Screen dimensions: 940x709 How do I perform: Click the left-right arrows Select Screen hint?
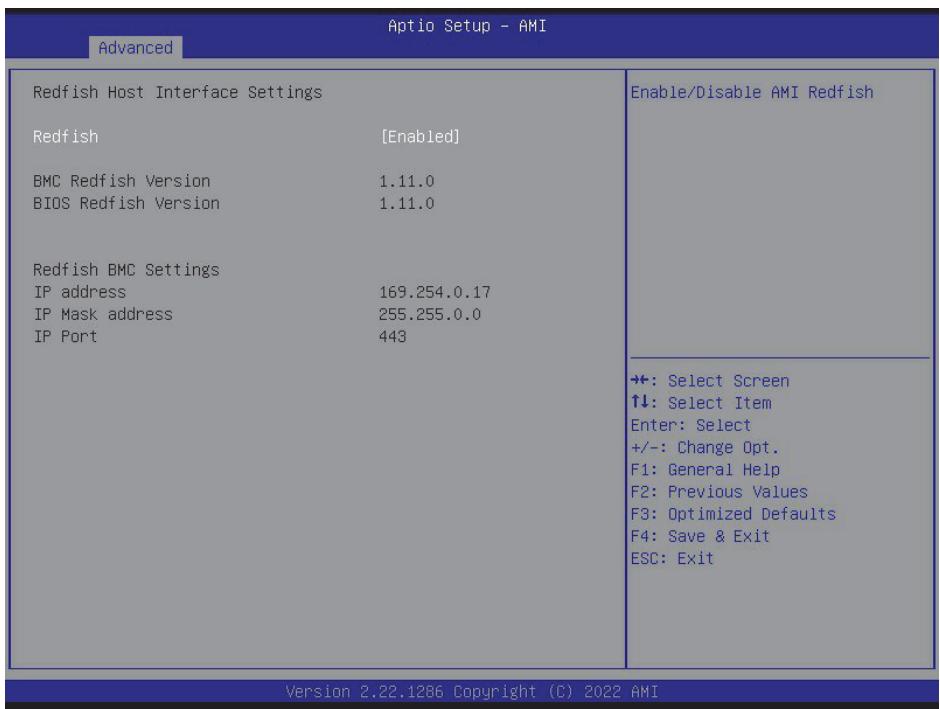point(710,381)
